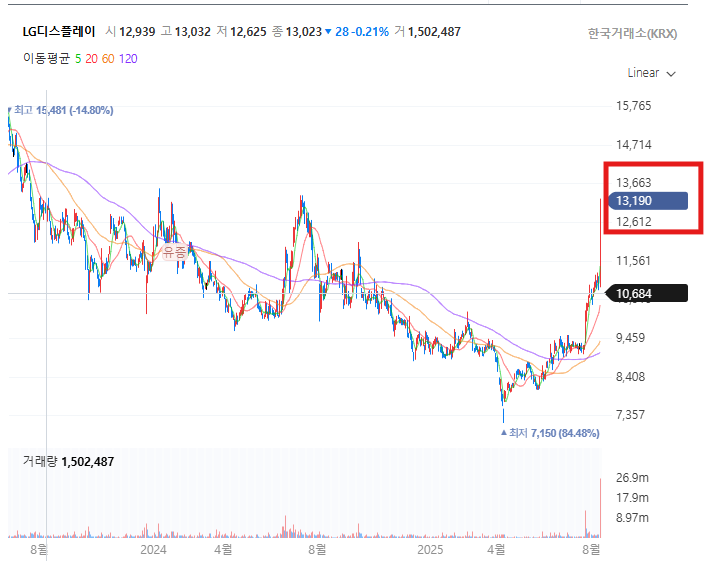704x561 pixels.
Task: Click the 이동평균 indicator label
Action: click(x=47, y=59)
